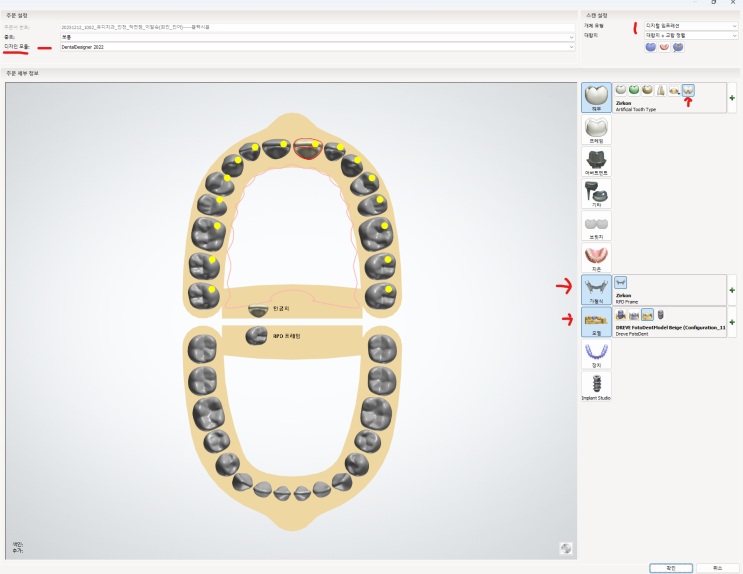This screenshot has width=743, height=574.
Task: Choose the gold pontic type icon with arrow
Action: point(674,90)
